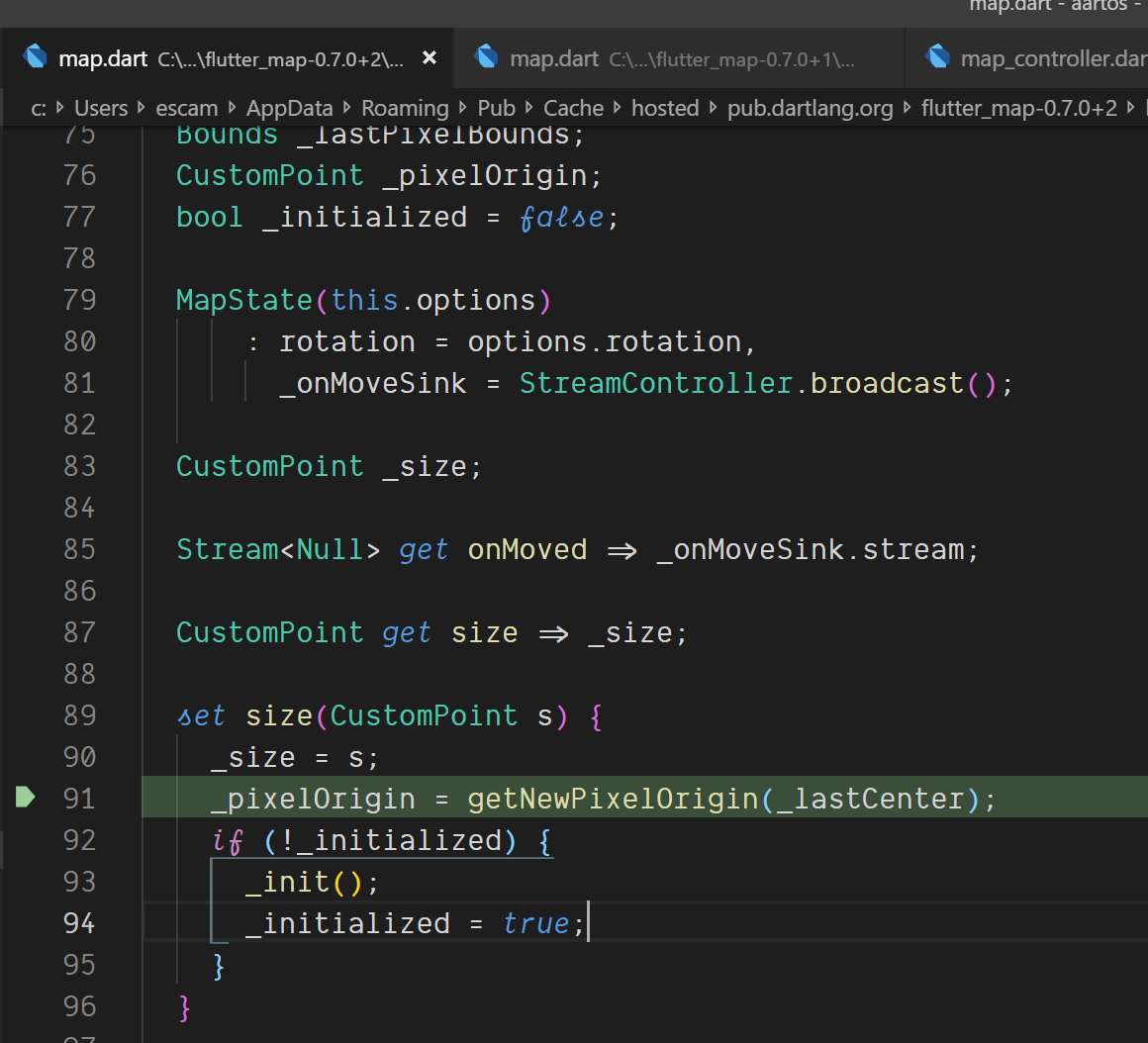This screenshot has width=1148, height=1043.
Task: Click line number 94 in the gutter
Action: click(79, 922)
